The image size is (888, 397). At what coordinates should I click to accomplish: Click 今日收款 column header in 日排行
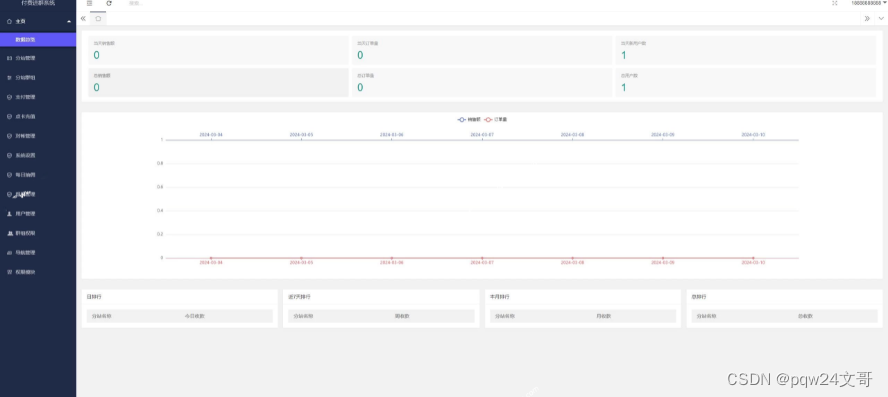pos(195,316)
